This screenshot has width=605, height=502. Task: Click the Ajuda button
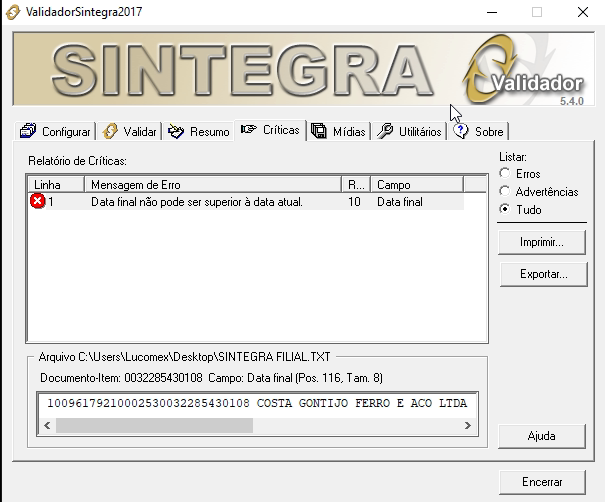tap(542, 436)
